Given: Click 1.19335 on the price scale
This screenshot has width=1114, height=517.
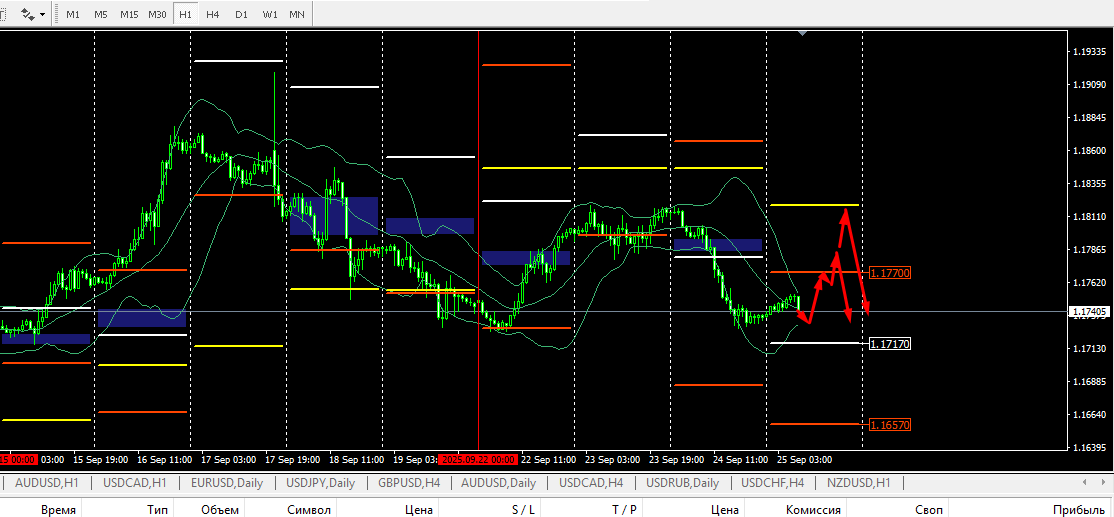Looking at the screenshot, I should (1090, 52).
